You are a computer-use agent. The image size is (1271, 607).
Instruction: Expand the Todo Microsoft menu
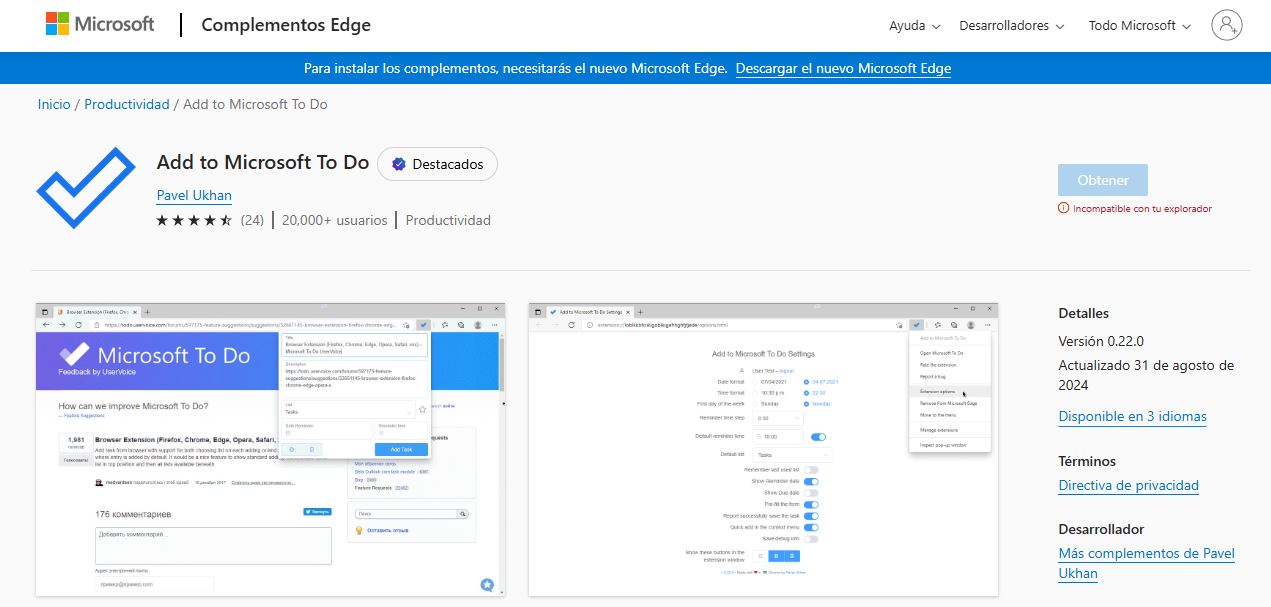pyautogui.click(x=1140, y=26)
